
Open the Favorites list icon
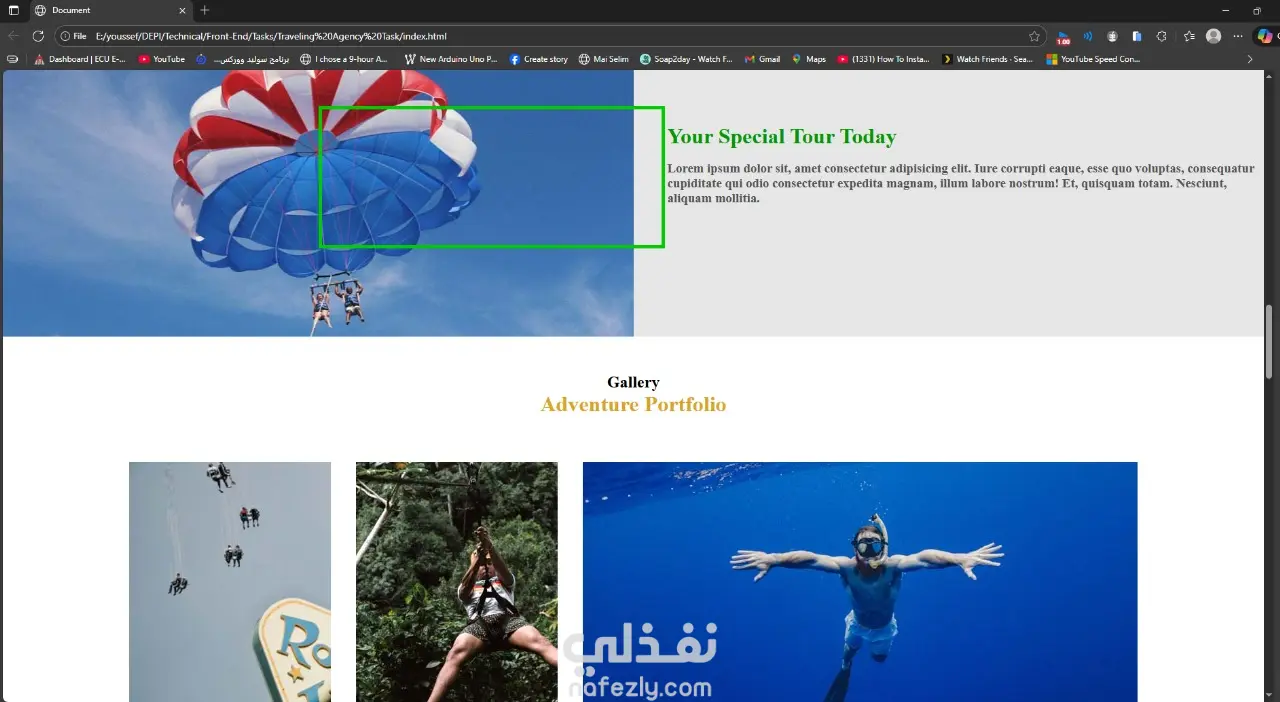[x=1189, y=36]
